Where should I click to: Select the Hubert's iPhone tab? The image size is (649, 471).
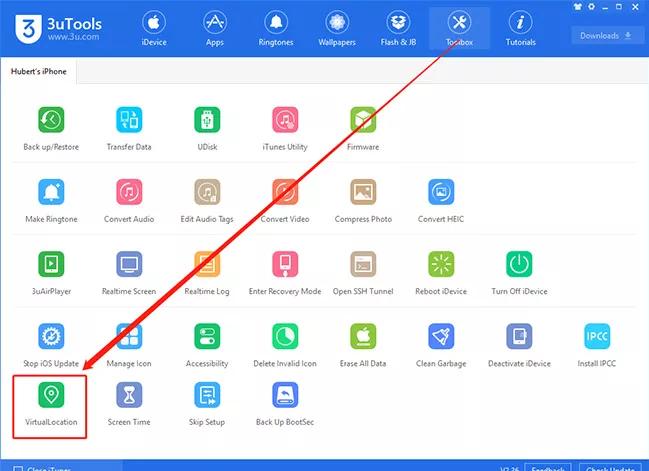pyautogui.click(x=38, y=71)
